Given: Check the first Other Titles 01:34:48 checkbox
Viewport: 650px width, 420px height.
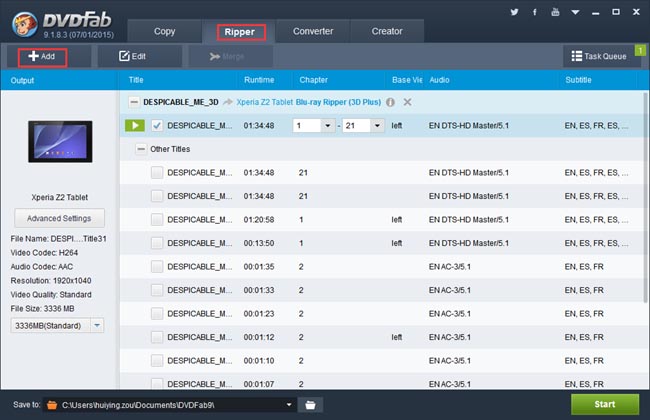Looking at the screenshot, I should click(x=157, y=172).
